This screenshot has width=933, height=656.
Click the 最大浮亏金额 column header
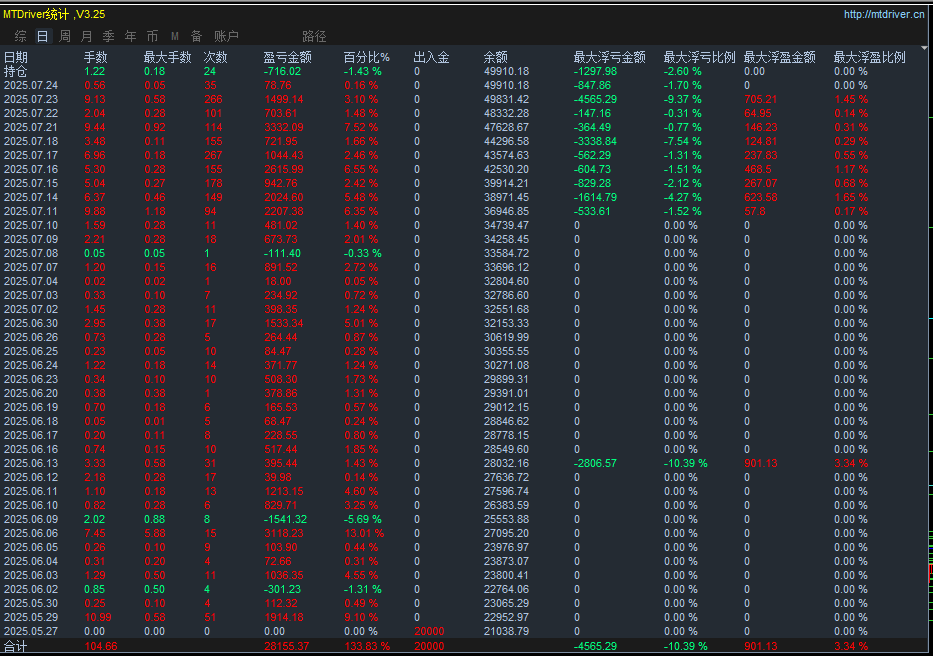609,57
